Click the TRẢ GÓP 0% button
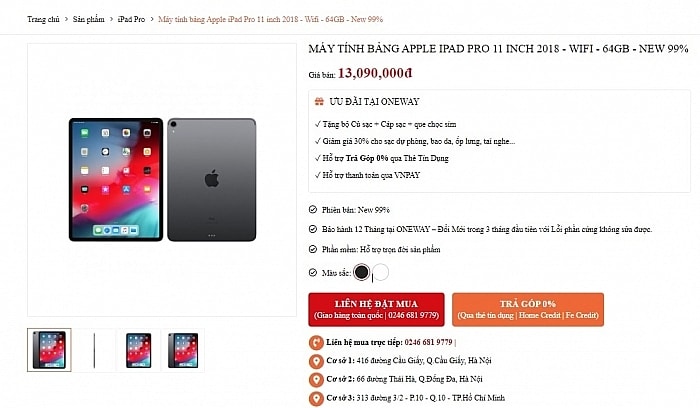Viewport: 700px width, 408px height. coord(528,309)
